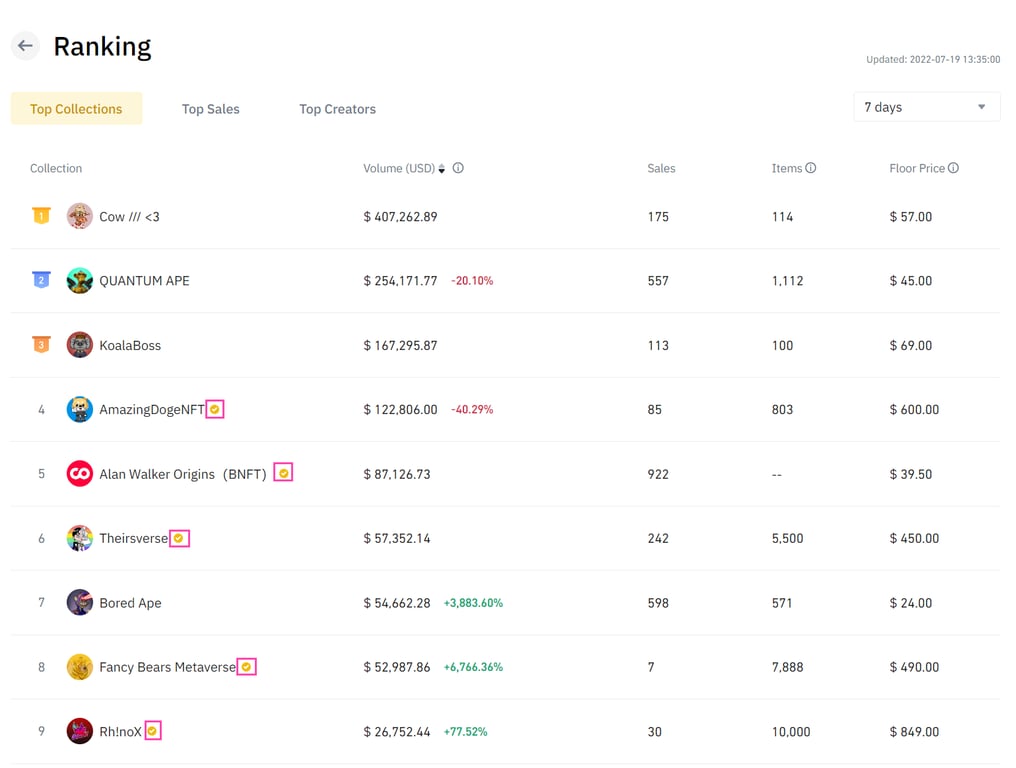Click the gold rank 1 medal icon
The height and width of the screenshot is (768, 1016).
(41, 216)
